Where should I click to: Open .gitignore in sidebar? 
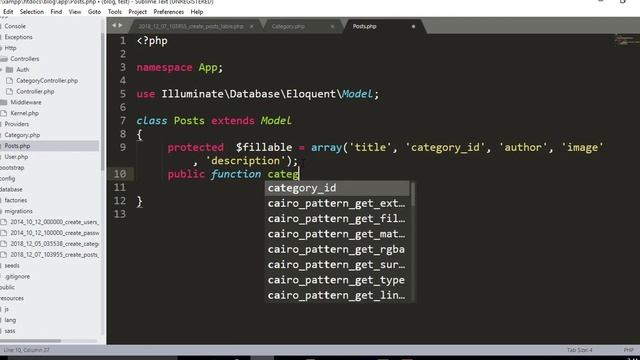pyautogui.click(x=17, y=276)
